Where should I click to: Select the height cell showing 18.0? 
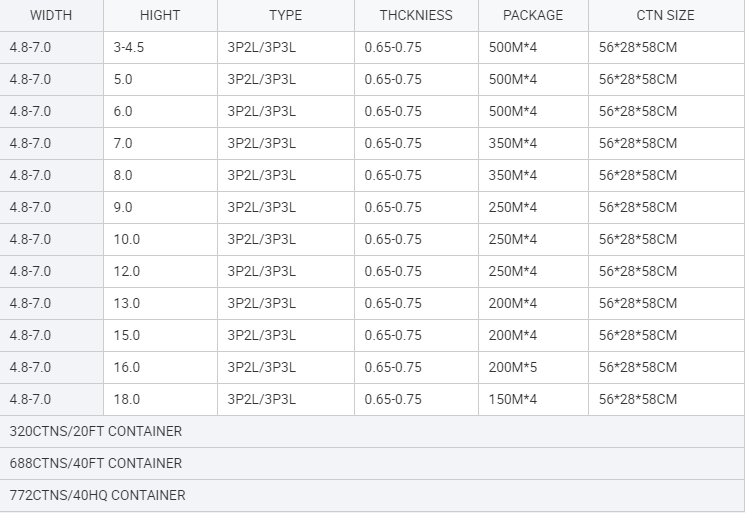click(160, 399)
